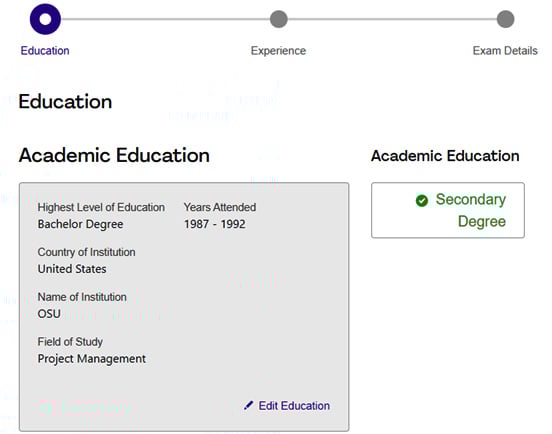Select the Secondary Degree status box
Viewport: 552px width, 434px height.
tap(448, 210)
